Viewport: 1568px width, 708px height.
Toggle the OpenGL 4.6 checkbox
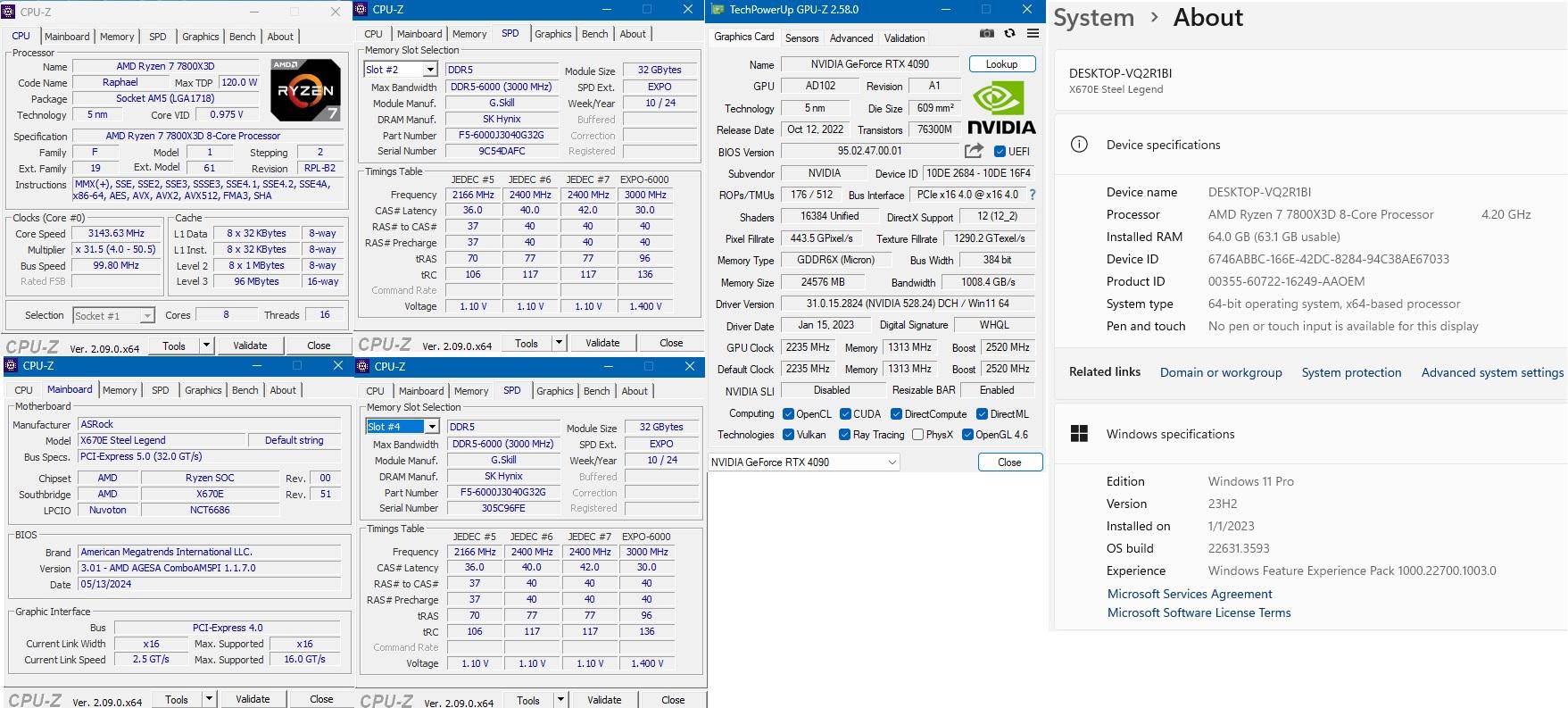967,435
